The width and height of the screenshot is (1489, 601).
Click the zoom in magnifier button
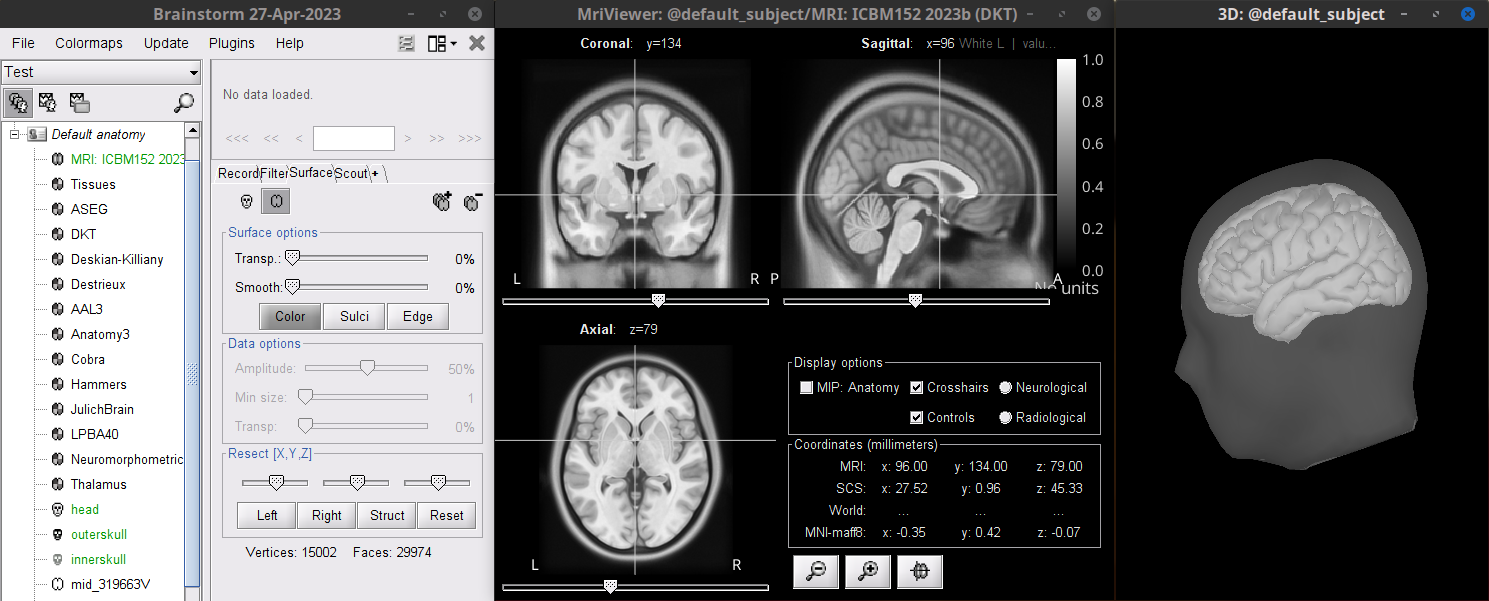click(868, 570)
